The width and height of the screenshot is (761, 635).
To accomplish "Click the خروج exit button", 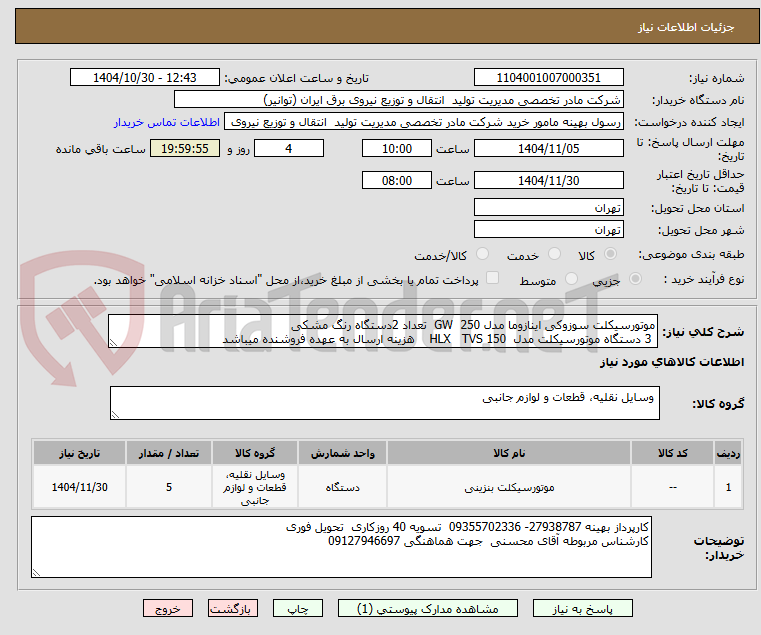I will [x=167, y=608].
